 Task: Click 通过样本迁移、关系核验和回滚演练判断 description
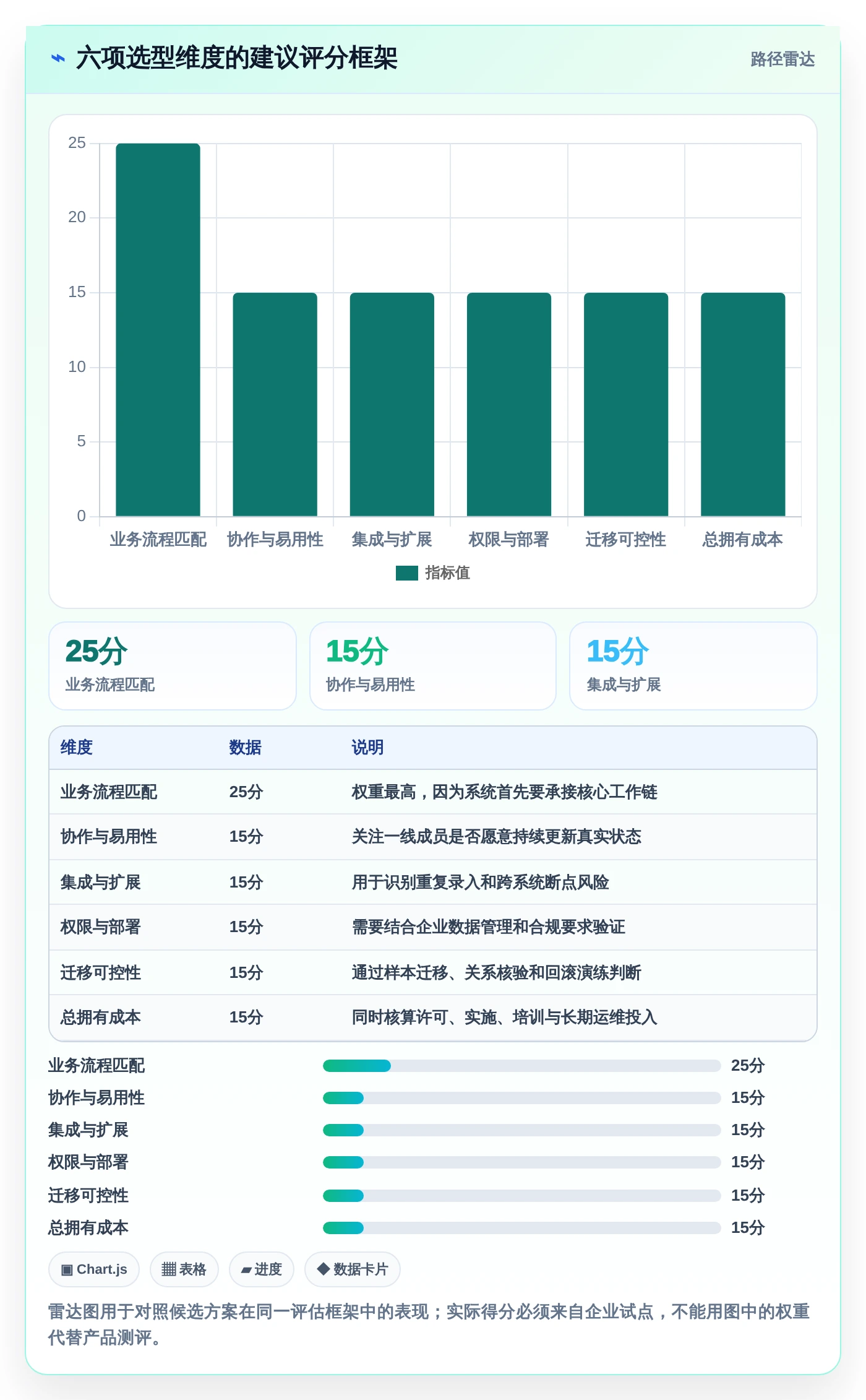click(x=496, y=973)
